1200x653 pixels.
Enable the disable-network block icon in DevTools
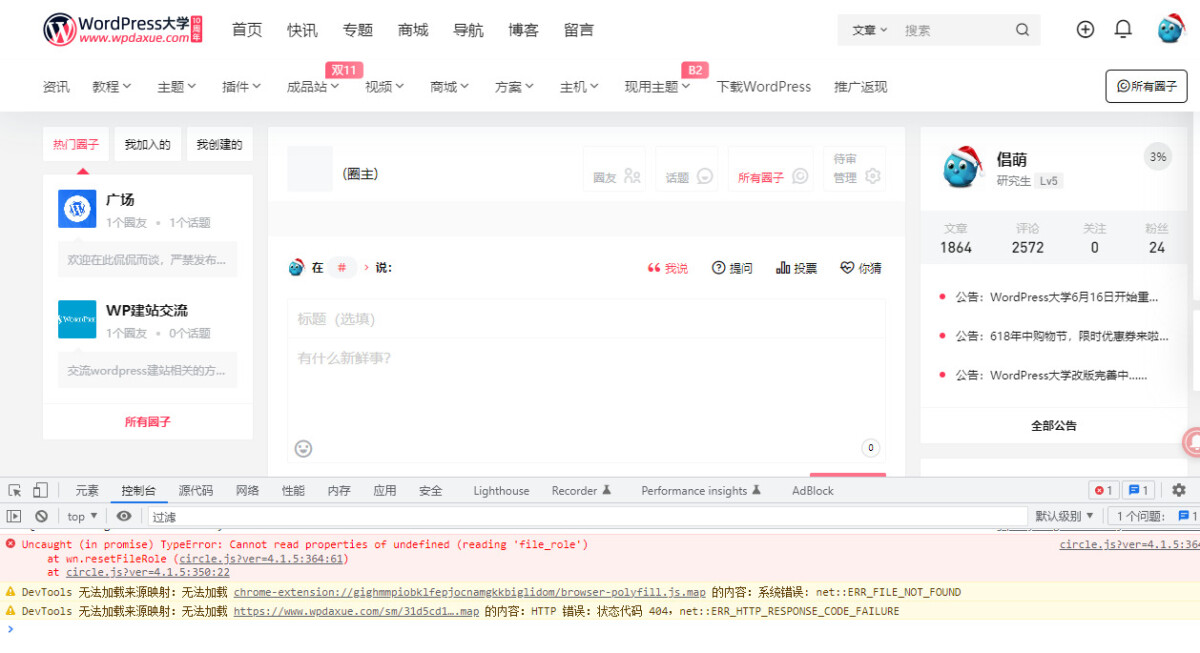41,515
